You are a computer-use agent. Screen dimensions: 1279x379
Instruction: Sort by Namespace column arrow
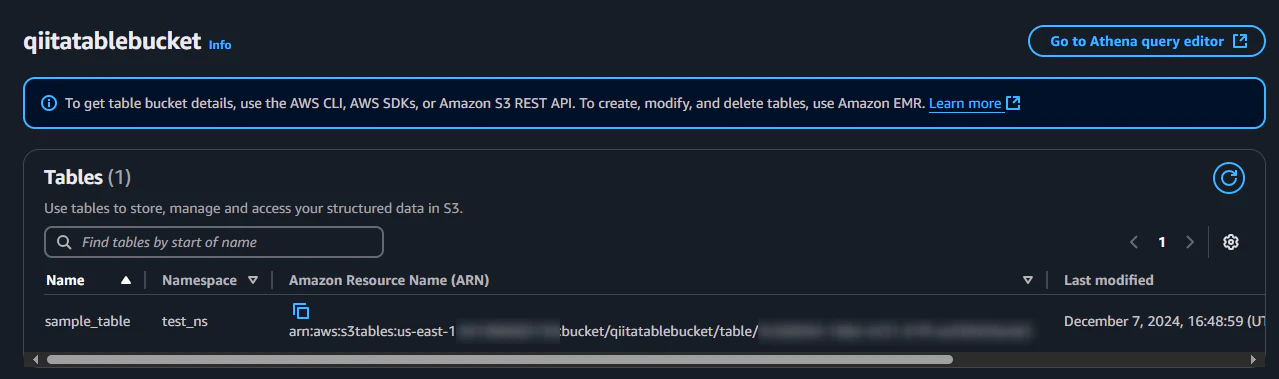tap(252, 281)
